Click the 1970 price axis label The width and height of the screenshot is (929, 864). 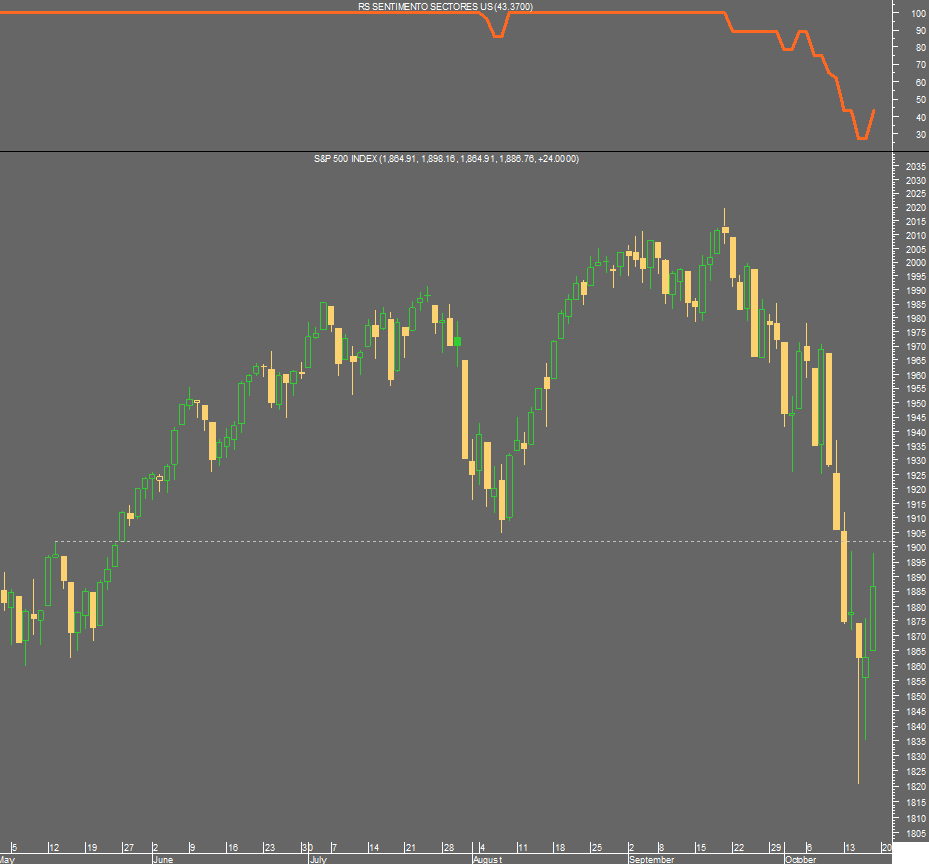point(915,346)
